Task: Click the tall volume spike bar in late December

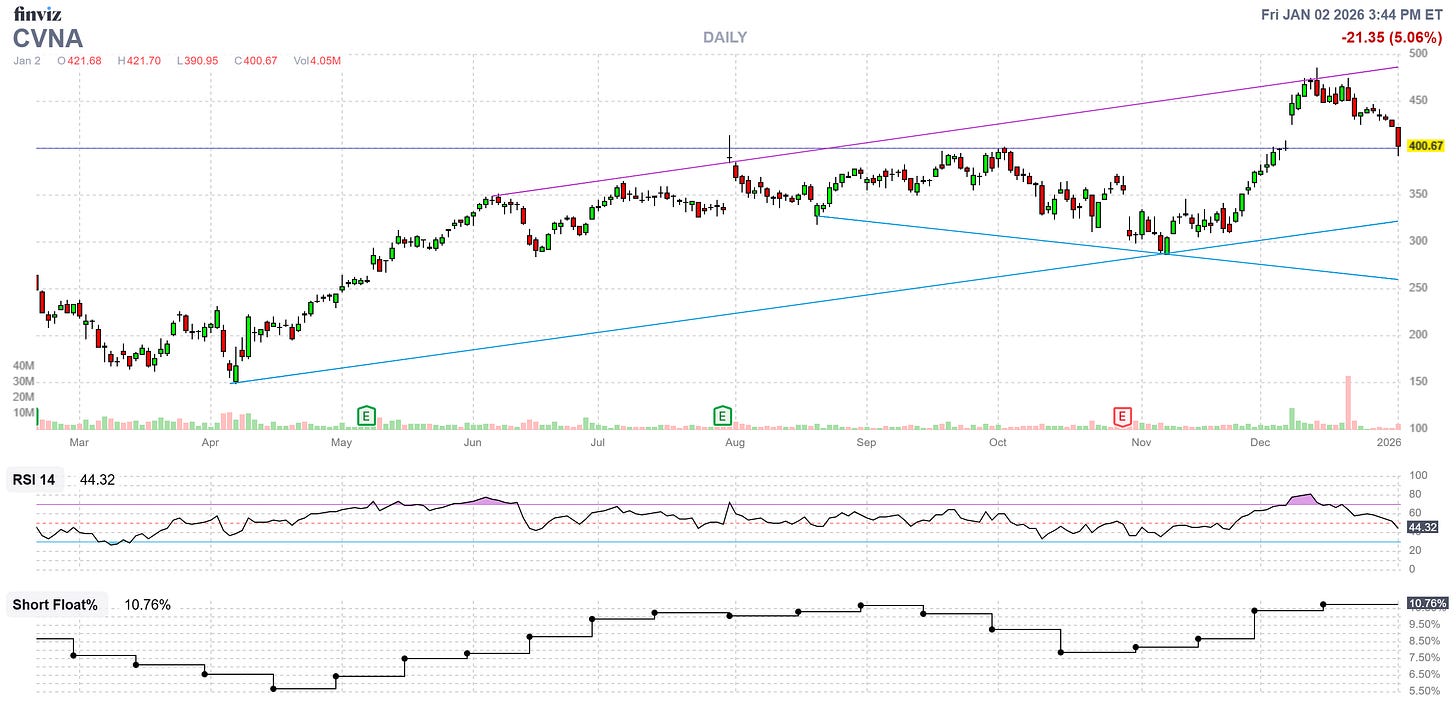Action: [1348, 402]
